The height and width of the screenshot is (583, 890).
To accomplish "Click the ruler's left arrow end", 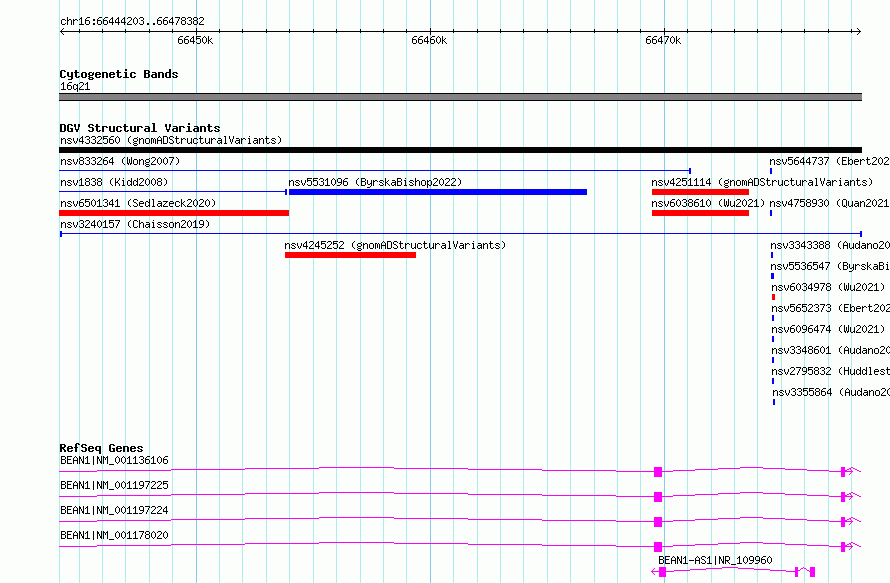I will [62, 31].
